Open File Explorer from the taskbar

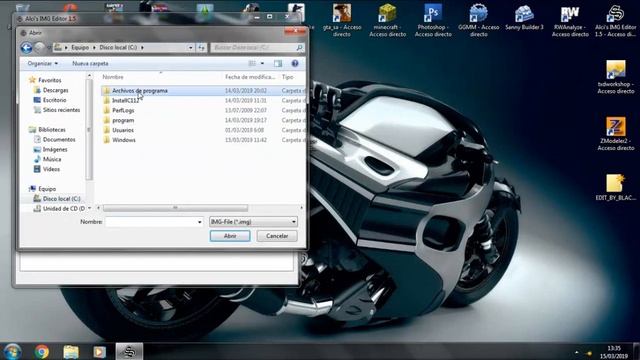[x=71, y=351]
